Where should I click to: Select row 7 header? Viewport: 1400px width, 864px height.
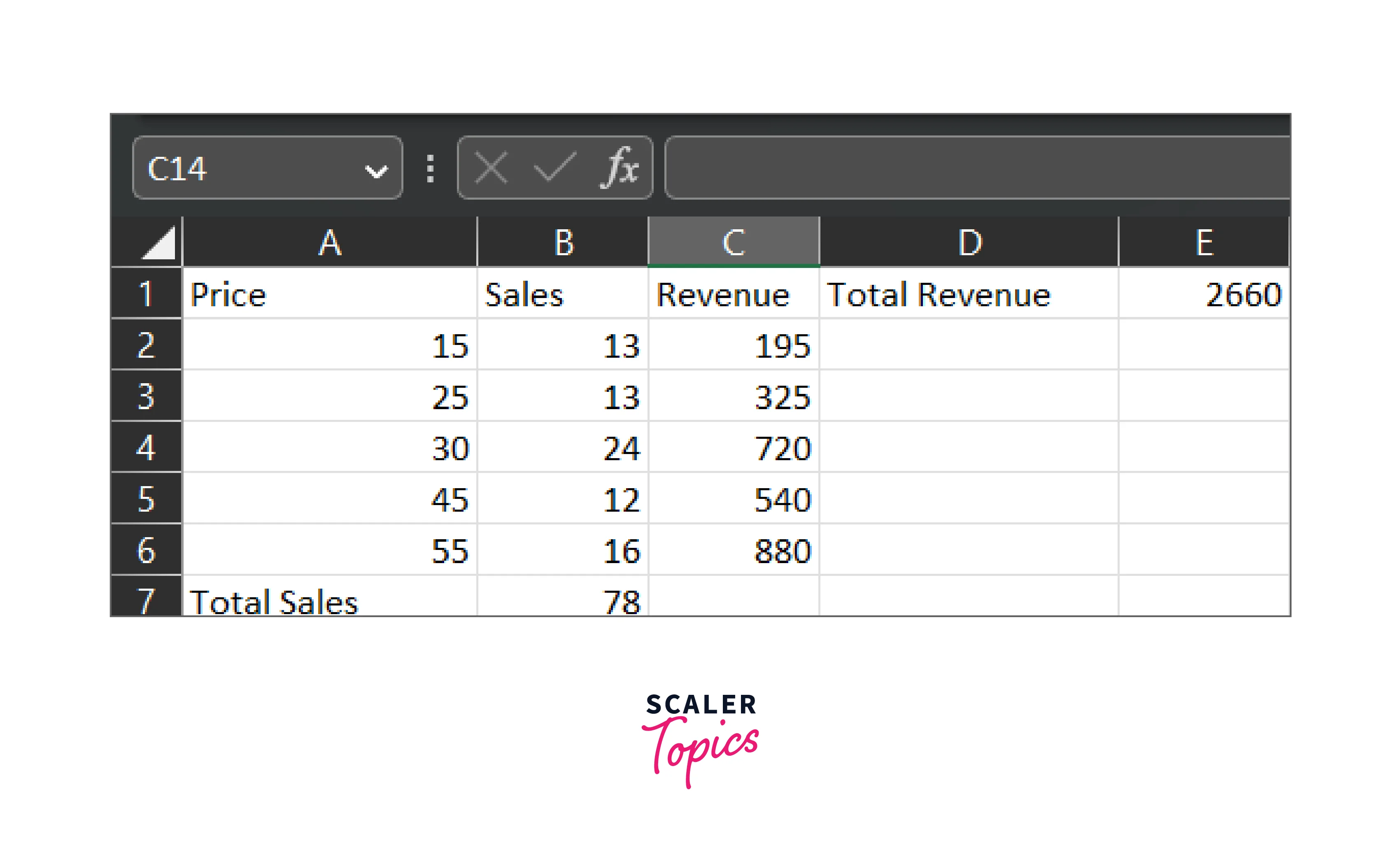point(146,599)
